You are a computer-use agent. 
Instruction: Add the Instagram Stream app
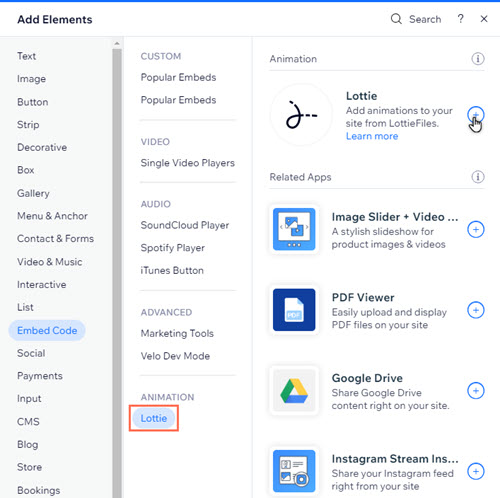476,471
